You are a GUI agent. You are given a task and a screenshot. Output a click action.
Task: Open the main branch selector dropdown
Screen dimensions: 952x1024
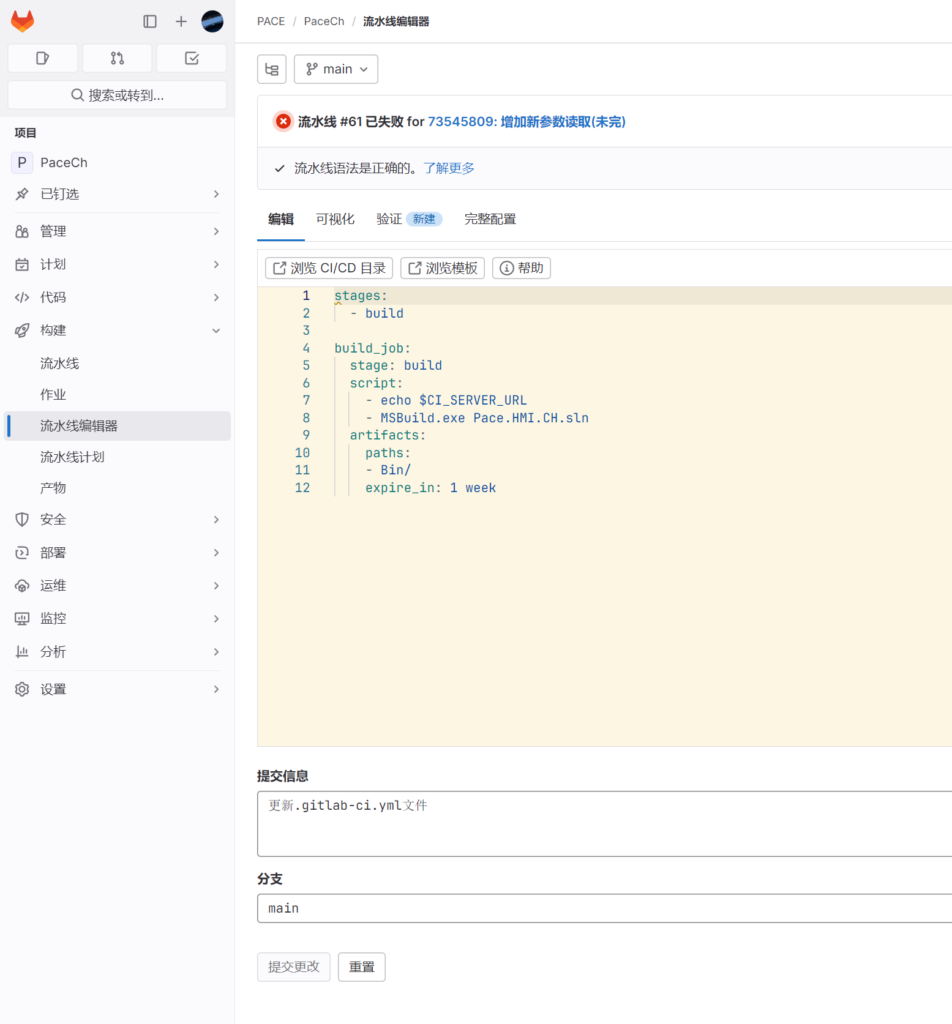pyautogui.click(x=336, y=69)
